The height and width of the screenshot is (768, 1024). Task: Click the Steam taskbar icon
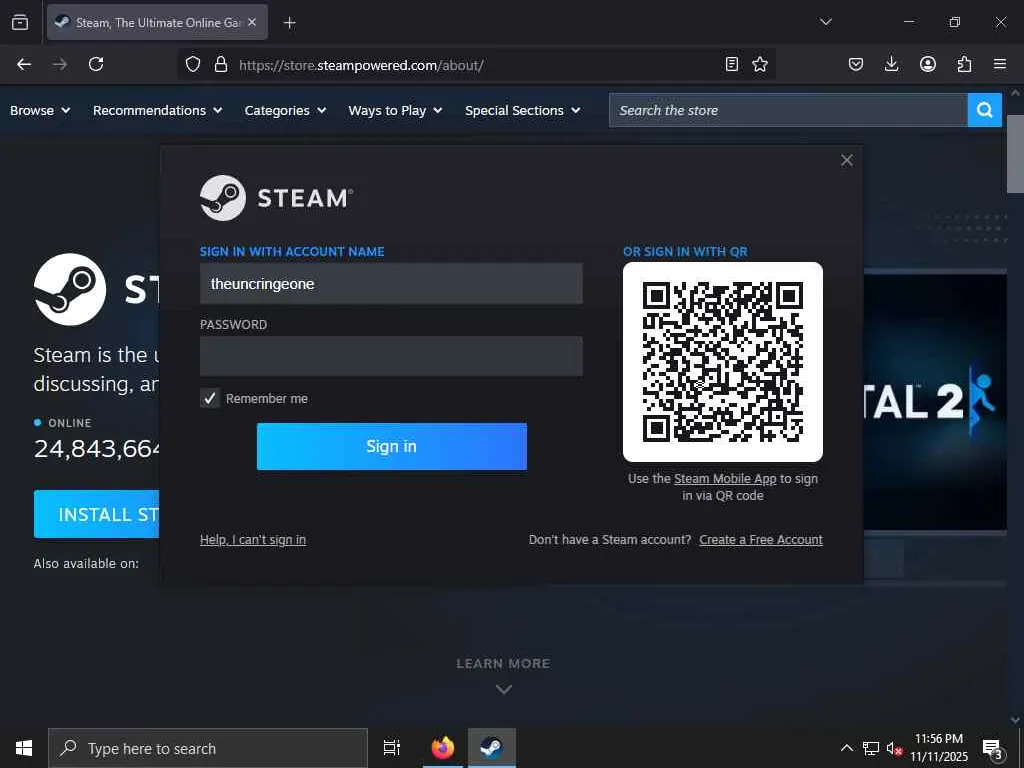(x=492, y=748)
